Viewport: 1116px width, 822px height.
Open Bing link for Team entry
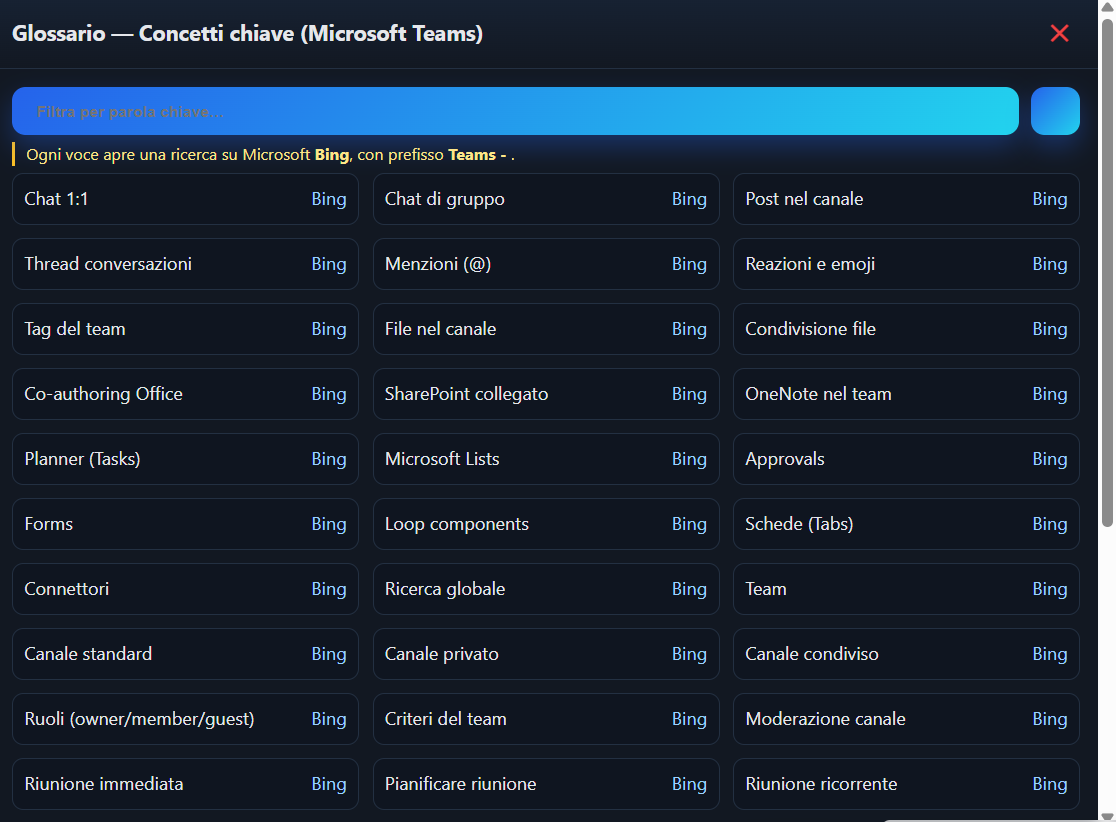(1050, 589)
